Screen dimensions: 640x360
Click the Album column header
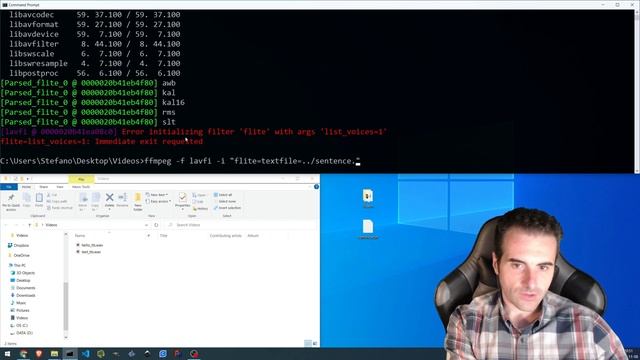point(253,236)
